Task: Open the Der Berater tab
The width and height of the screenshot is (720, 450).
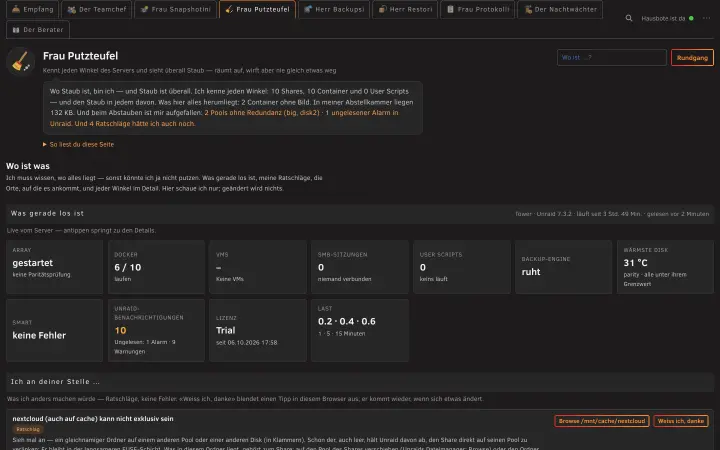Action: [38, 30]
